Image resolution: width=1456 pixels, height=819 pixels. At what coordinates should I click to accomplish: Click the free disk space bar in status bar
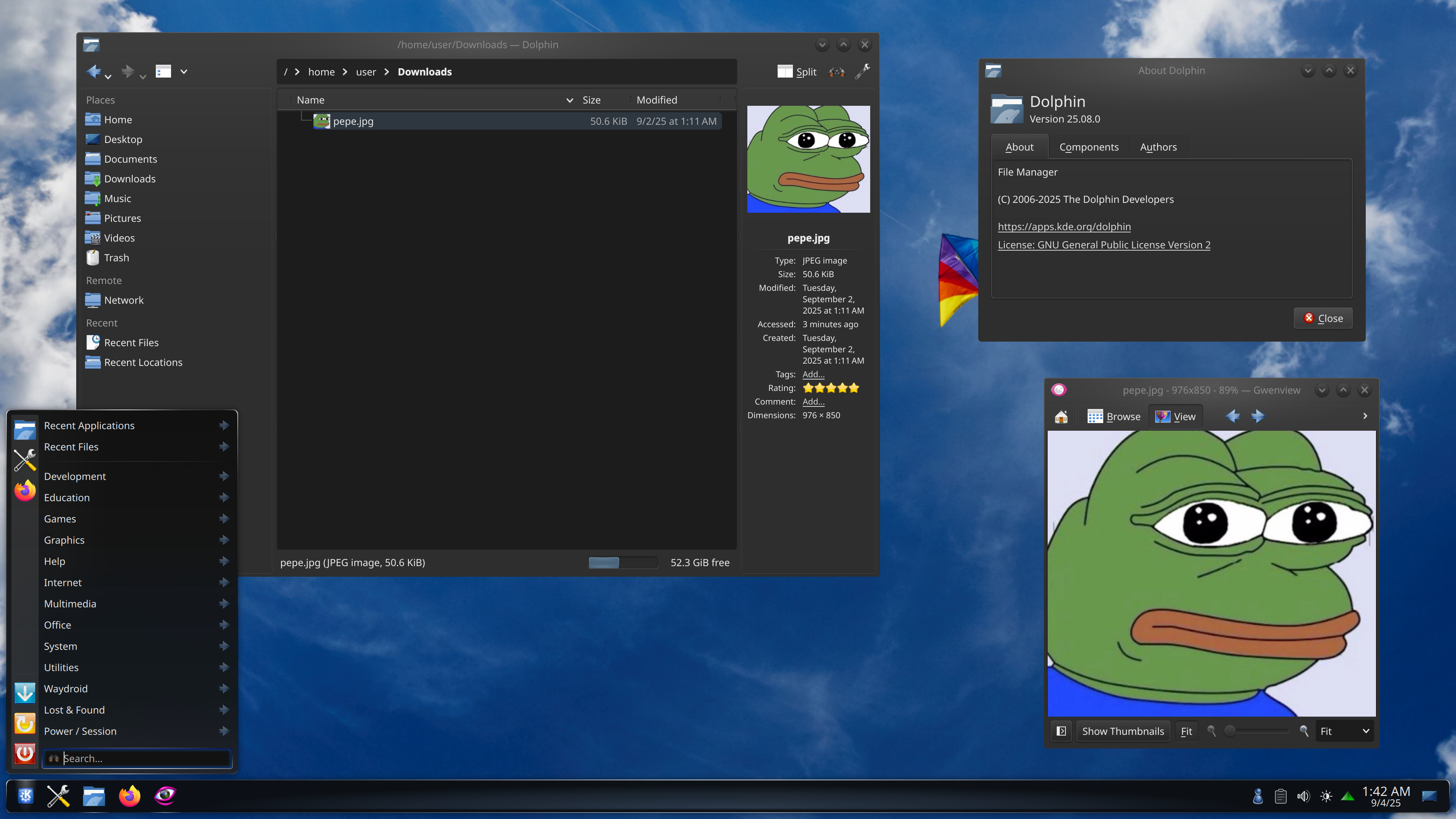pos(623,562)
